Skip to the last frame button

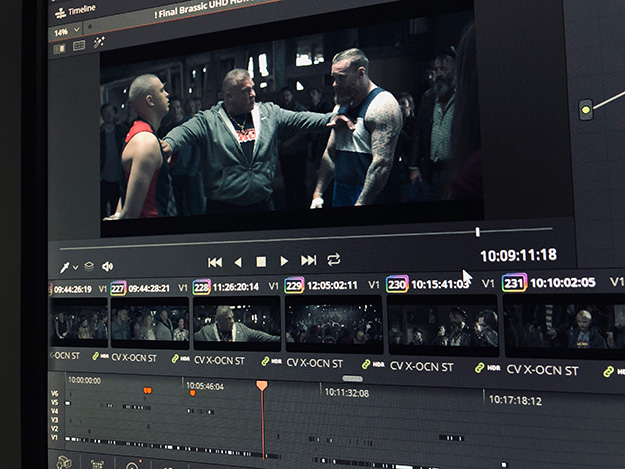309,261
